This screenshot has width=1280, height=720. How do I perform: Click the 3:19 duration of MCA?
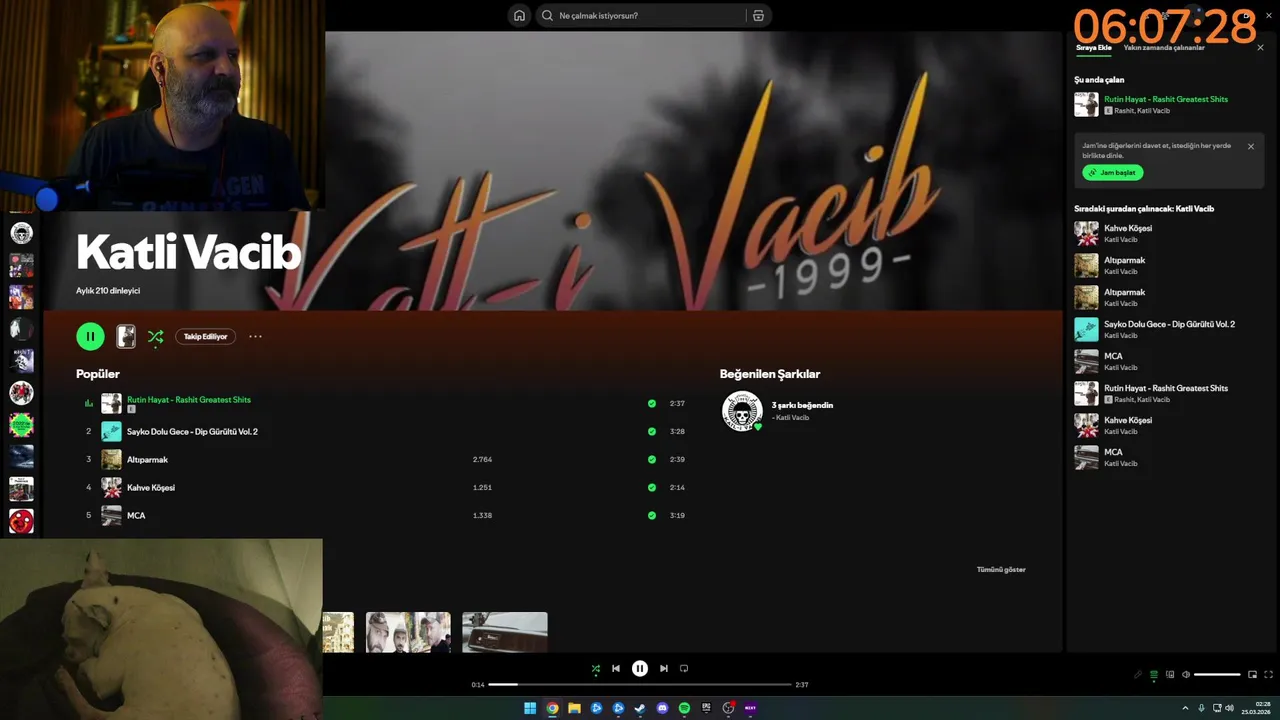coord(677,516)
